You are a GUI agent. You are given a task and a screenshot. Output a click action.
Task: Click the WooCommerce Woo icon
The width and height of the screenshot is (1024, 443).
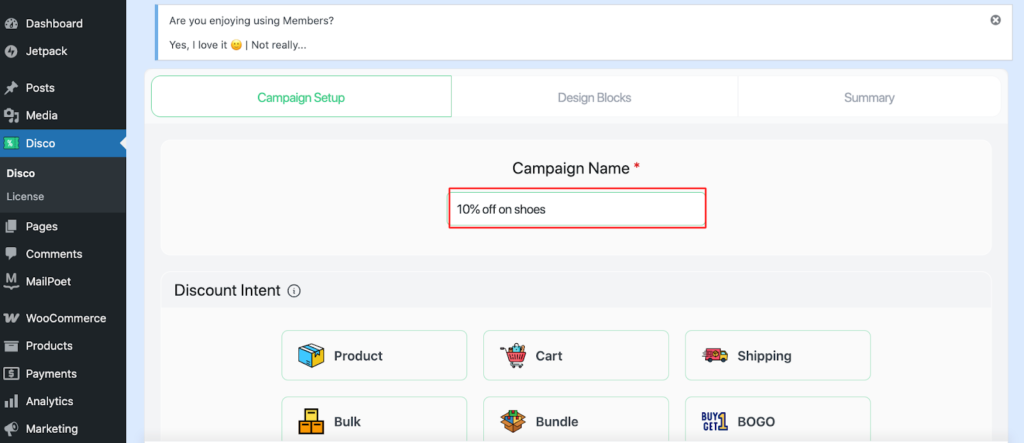[x=11, y=318]
